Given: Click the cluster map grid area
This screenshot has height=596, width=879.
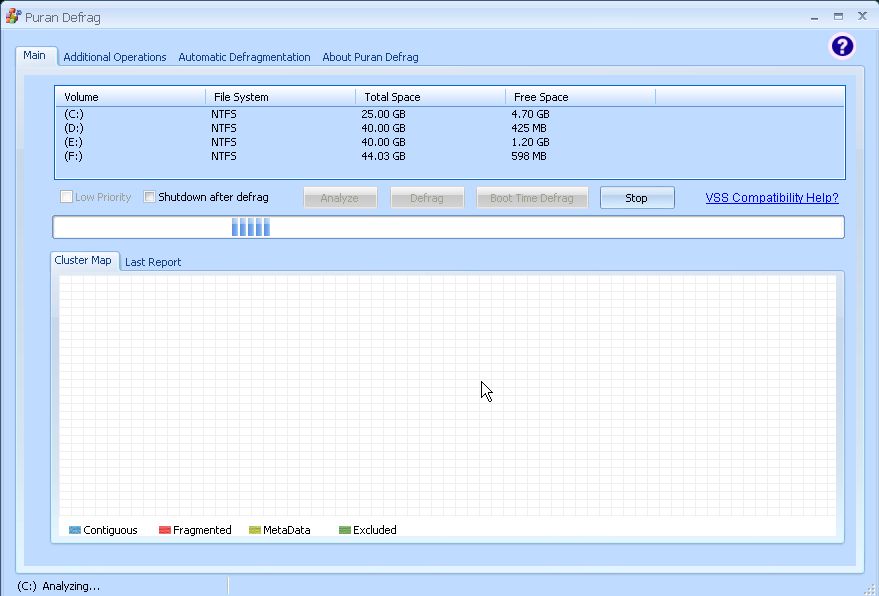Looking at the screenshot, I should coord(447,396).
